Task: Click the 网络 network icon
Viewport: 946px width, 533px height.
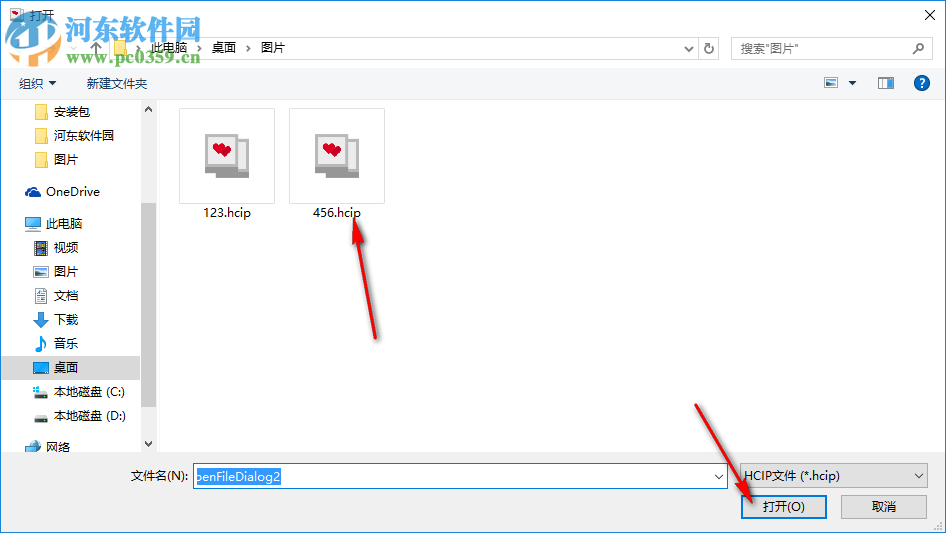Action: (33, 447)
